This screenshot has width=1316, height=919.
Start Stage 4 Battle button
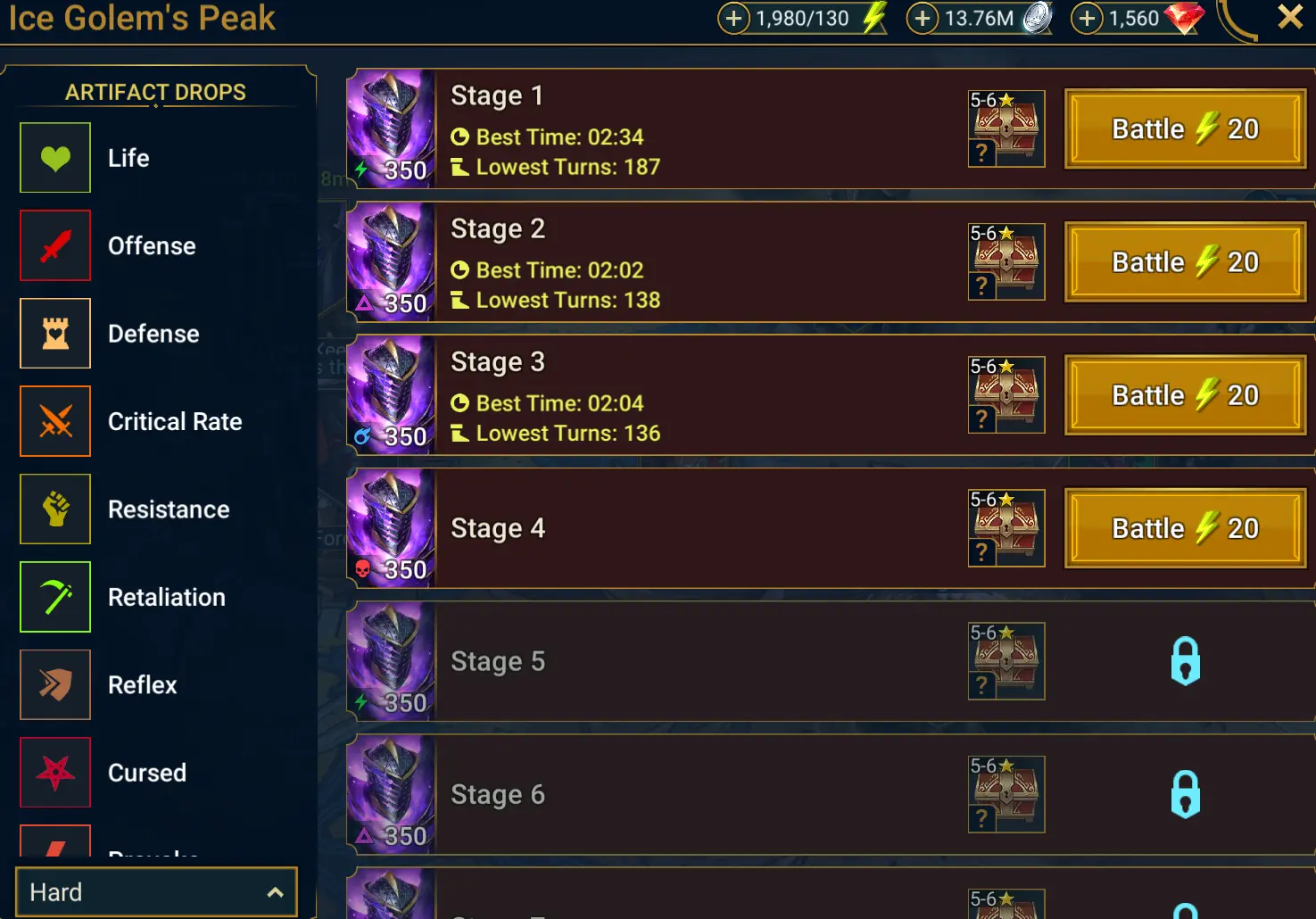1185,528
